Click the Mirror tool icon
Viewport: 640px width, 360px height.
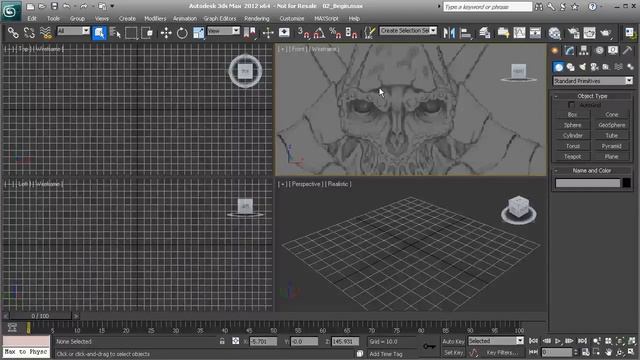pyautogui.click(x=449, y=33)
